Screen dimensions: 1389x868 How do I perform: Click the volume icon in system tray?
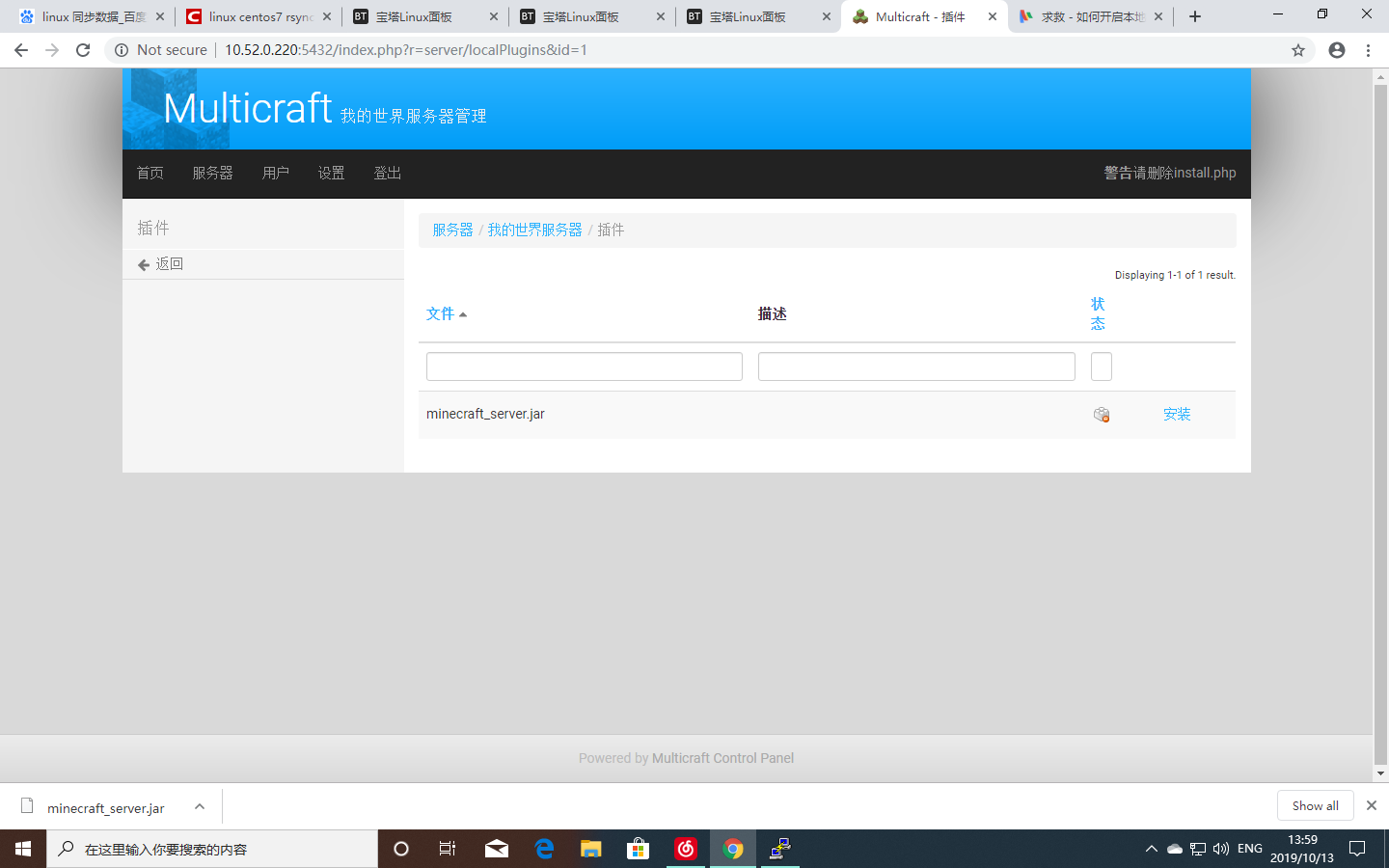[1221, 849]
